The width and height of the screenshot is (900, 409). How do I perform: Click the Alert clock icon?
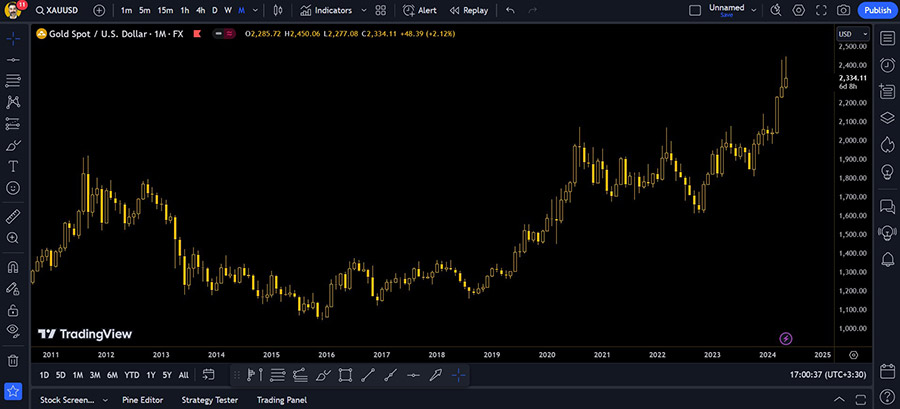coord(420,10)
